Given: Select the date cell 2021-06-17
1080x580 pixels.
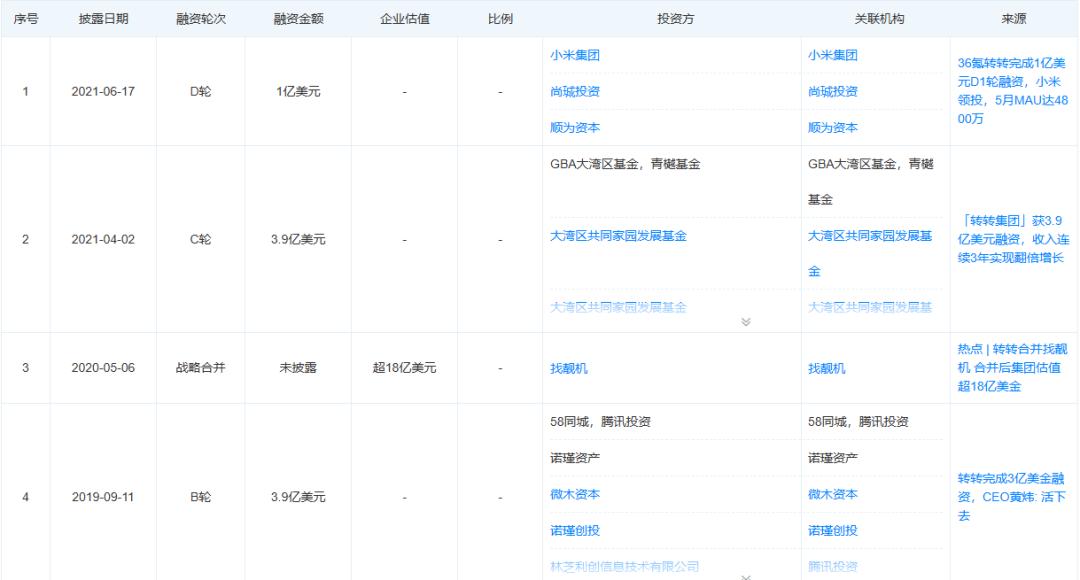Looking at the screenshot, I should (103, 92).
